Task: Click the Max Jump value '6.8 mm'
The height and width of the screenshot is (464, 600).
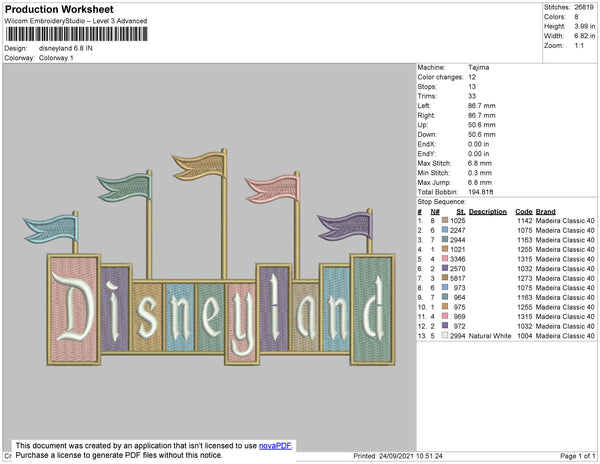Action: pos(479,182)
